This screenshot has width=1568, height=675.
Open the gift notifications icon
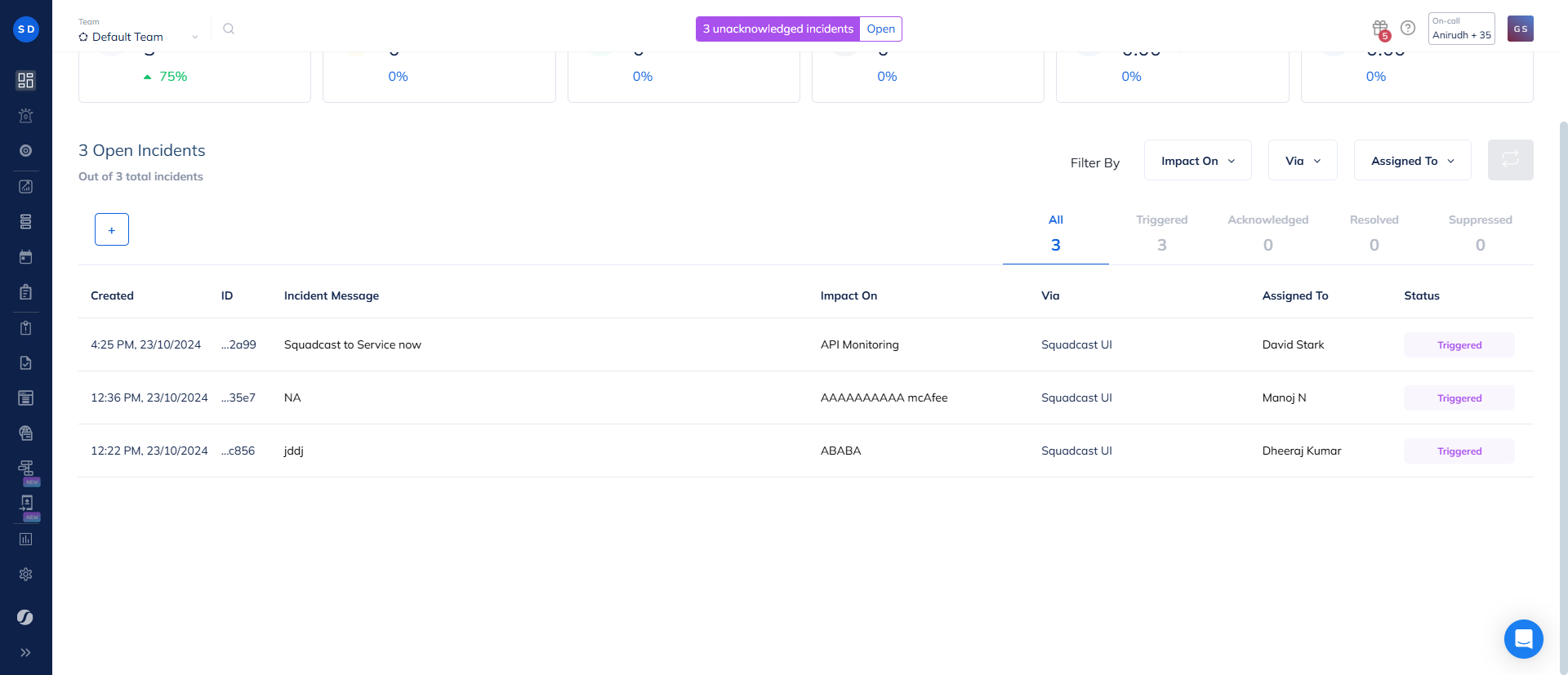click(1380, 29)
